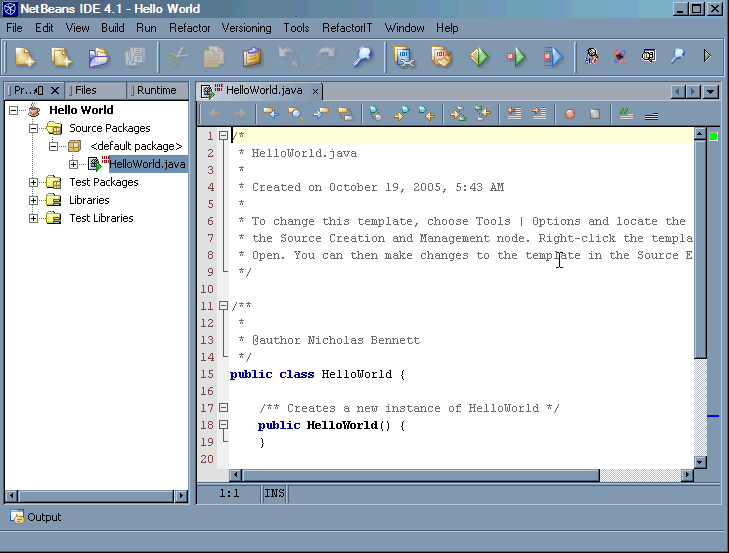
Task: Collapse the code fold at line 17
Action: [x=224, y=407]
